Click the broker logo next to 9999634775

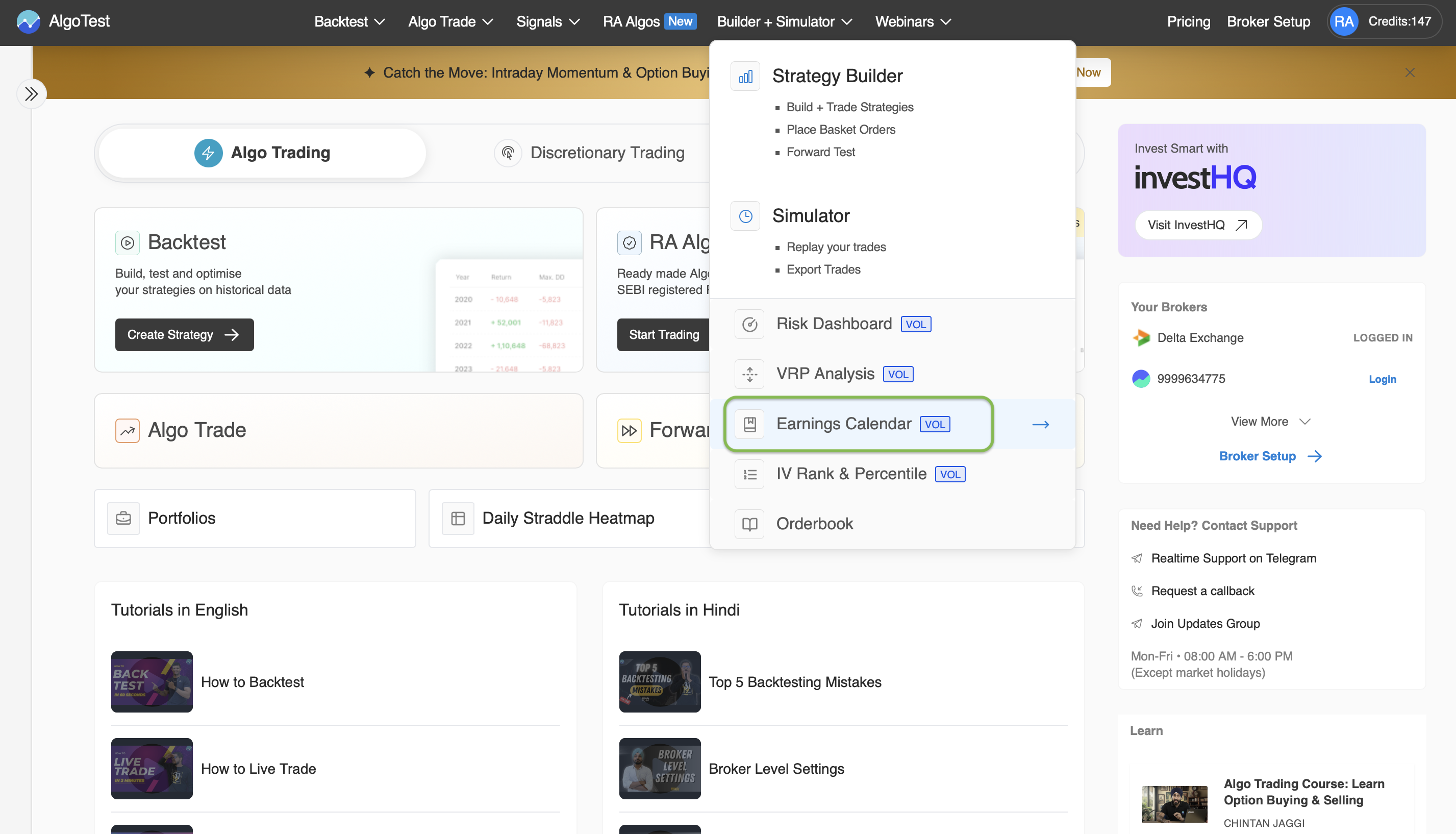tap(1141, 379)
